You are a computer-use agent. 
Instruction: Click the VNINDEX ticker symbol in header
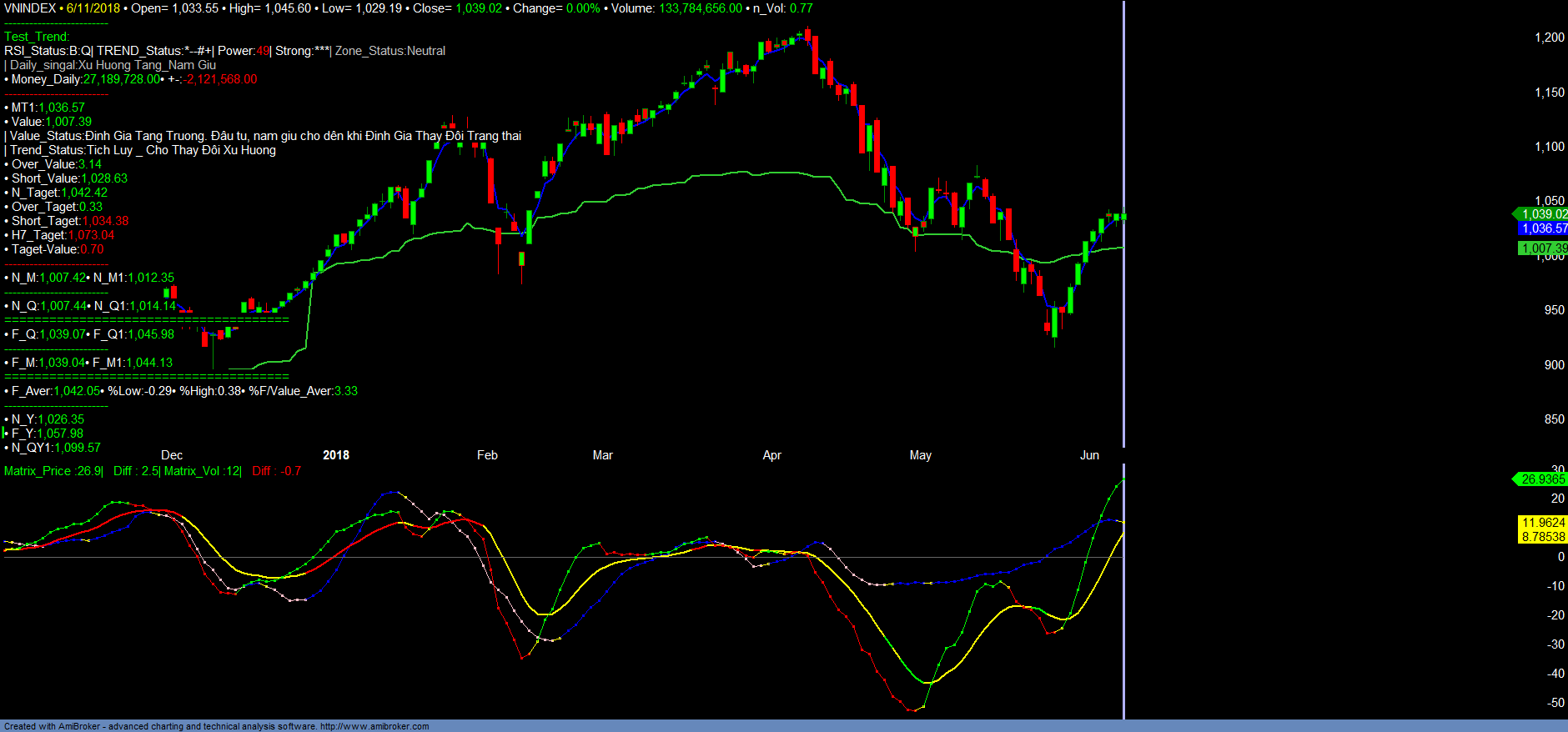[x=30, y=8]
